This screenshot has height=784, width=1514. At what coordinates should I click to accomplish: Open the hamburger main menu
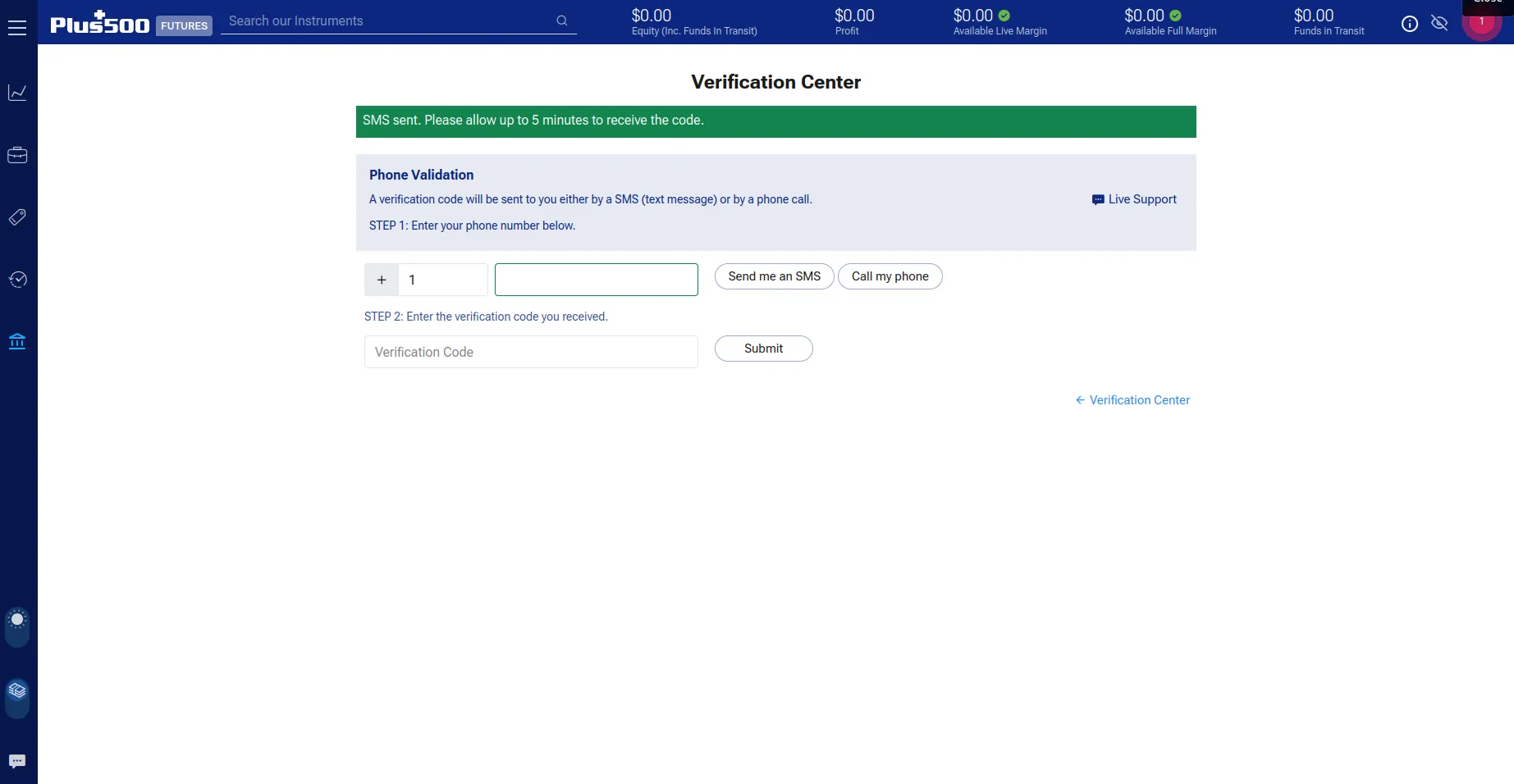point(17,28)
